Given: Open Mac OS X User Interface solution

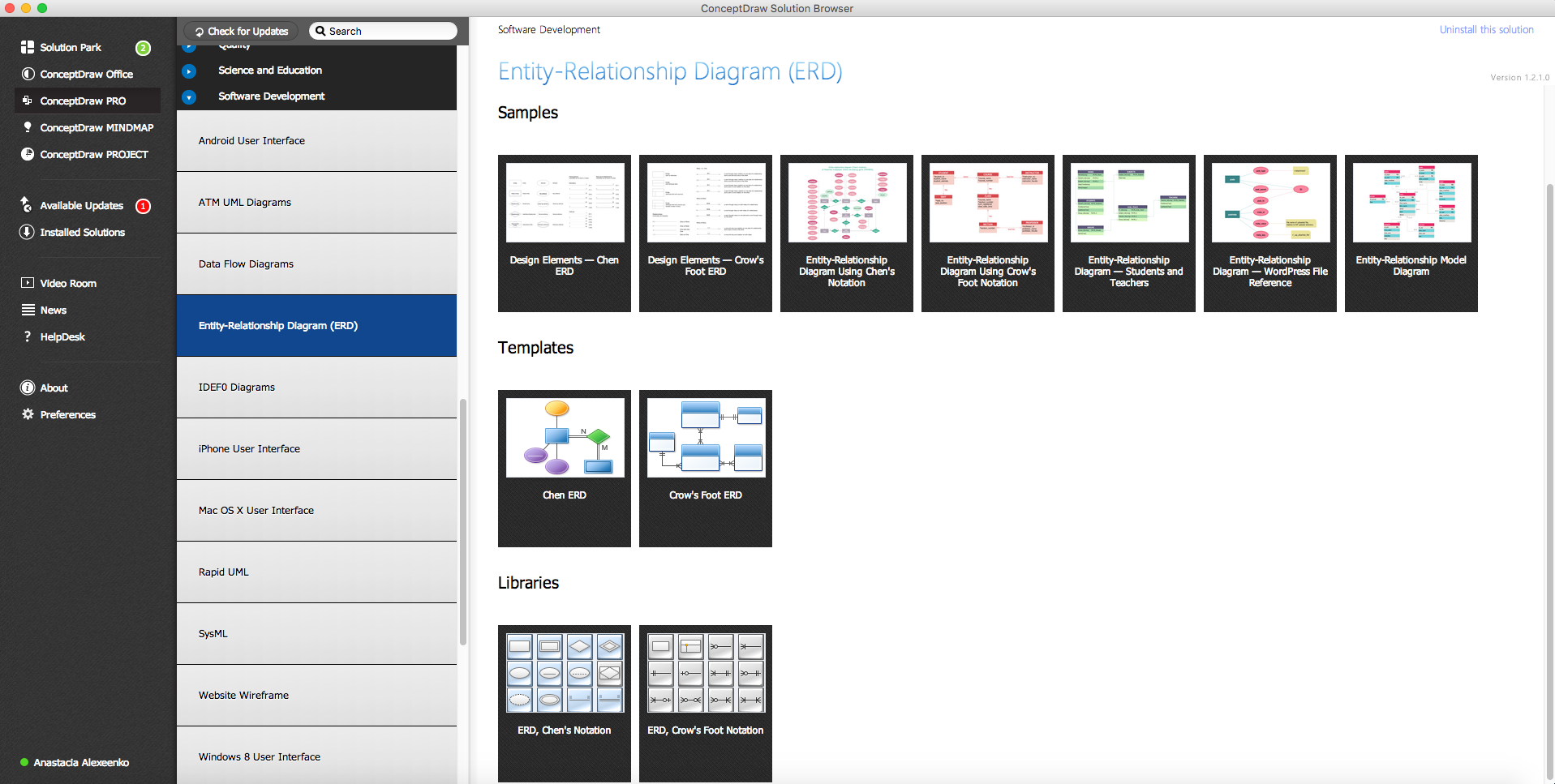Looking at the screenshot, I should (x=316, y=511).
